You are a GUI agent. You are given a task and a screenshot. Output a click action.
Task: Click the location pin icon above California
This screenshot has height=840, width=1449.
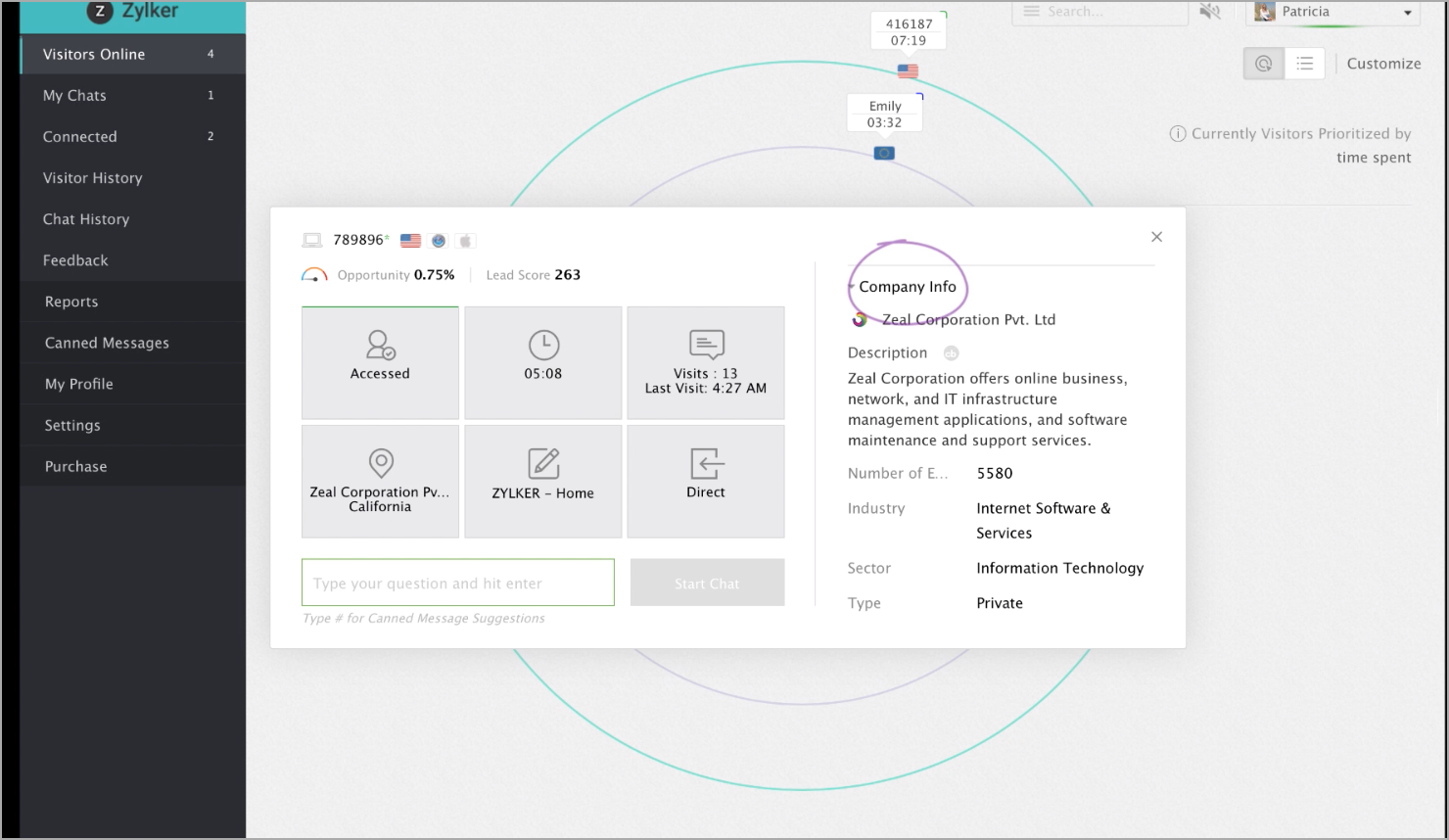[x=381, y=463]
